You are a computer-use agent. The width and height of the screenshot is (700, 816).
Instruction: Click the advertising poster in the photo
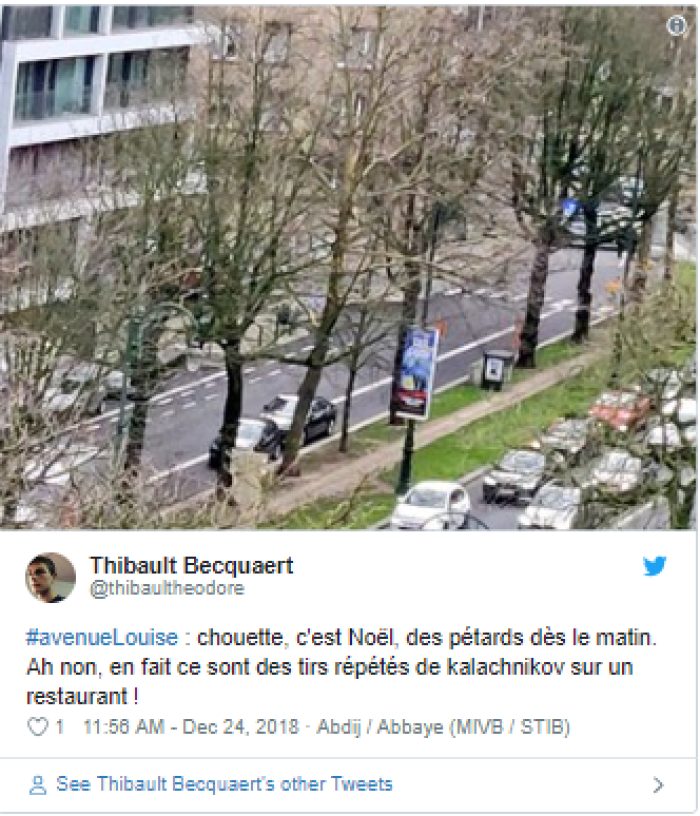[x=414, y=373]
